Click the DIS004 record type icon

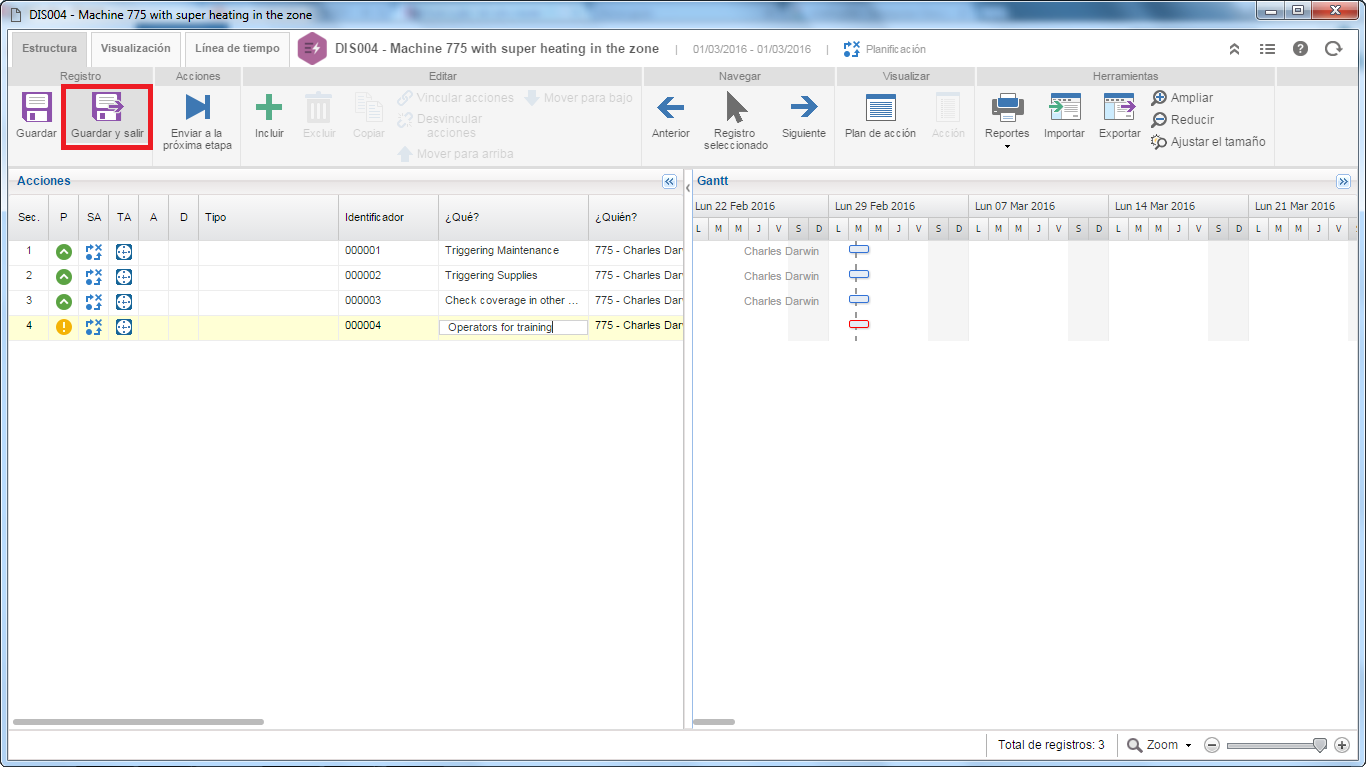(x=313, y=49)
